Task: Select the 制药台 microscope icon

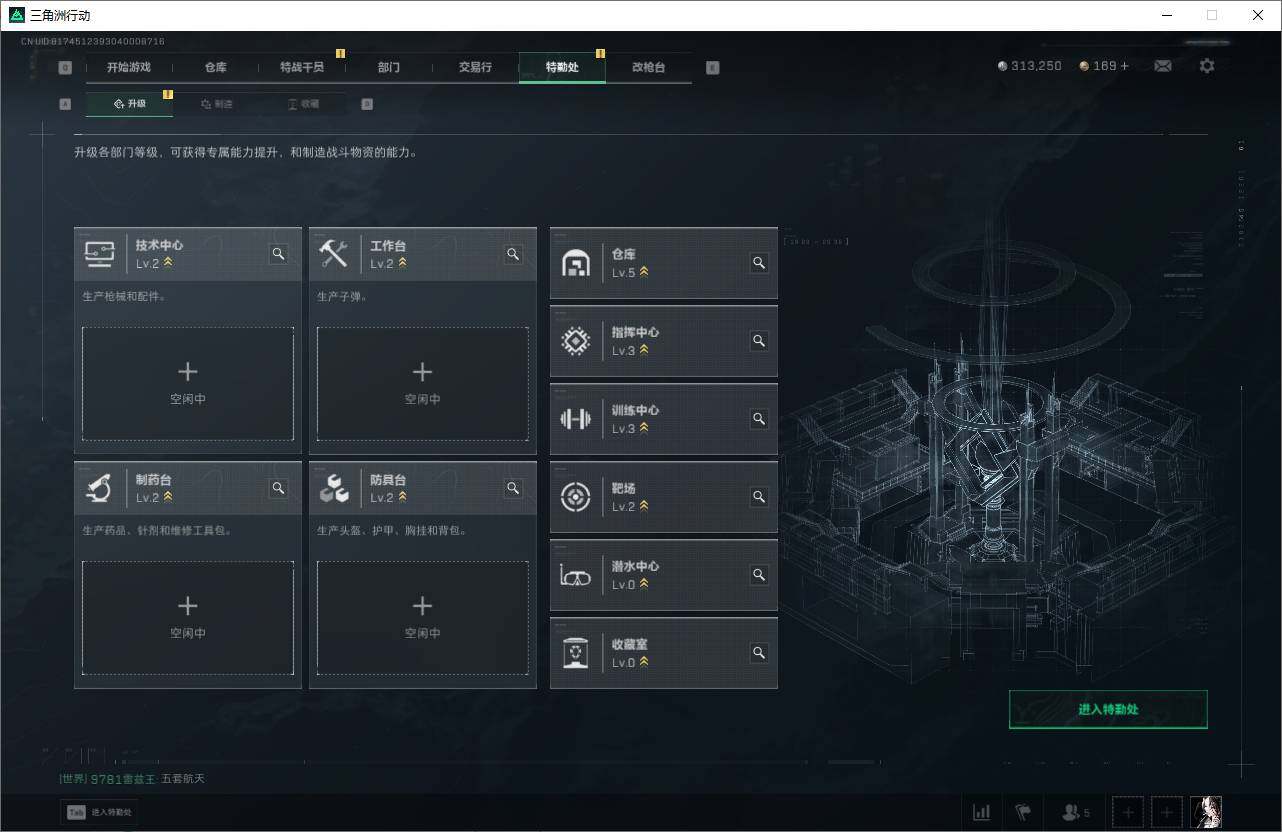Action: pyautogui.click(x=99, y=488)
